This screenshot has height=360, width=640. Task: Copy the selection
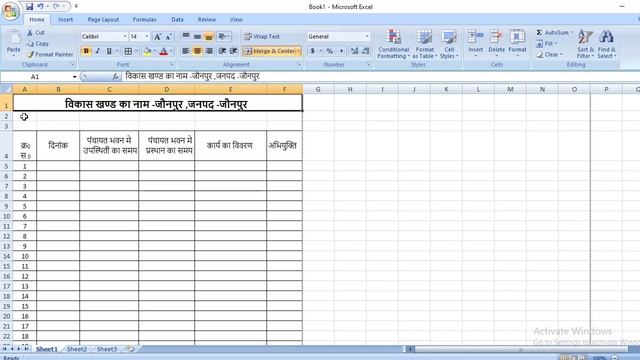click(x=38, y=43)
